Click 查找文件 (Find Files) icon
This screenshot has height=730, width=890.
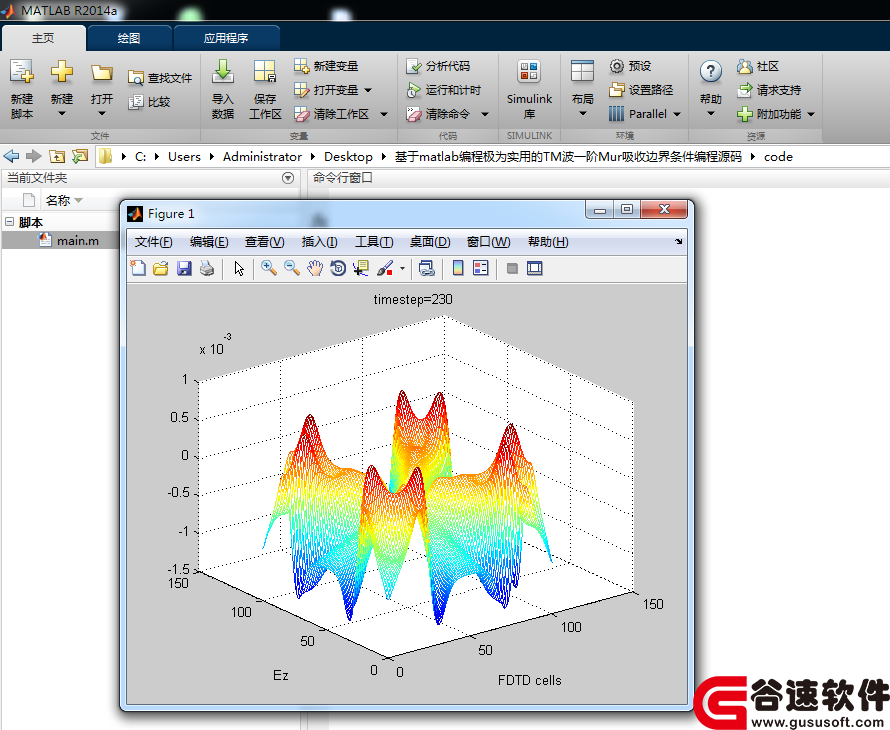click(136, 78)
